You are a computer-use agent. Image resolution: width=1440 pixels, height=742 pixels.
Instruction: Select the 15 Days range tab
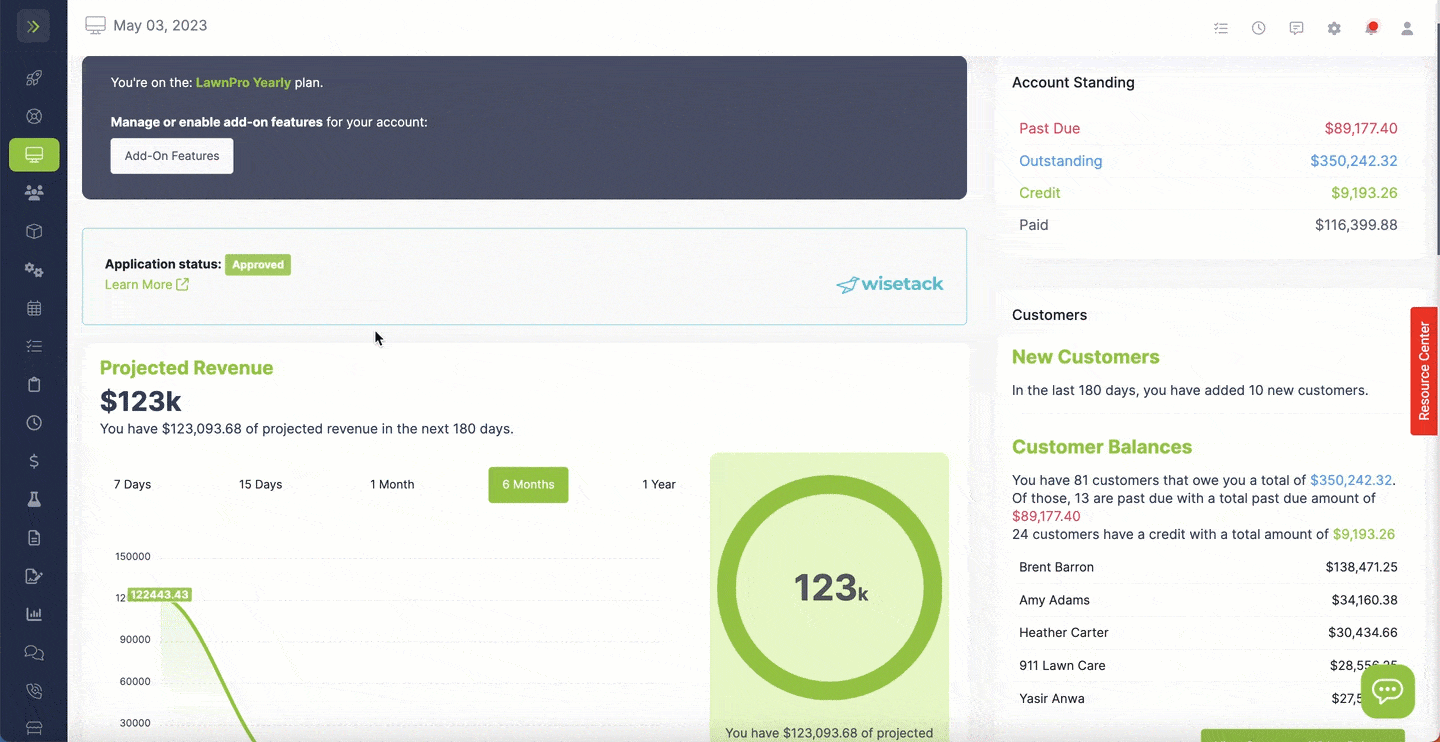(260, 485)
